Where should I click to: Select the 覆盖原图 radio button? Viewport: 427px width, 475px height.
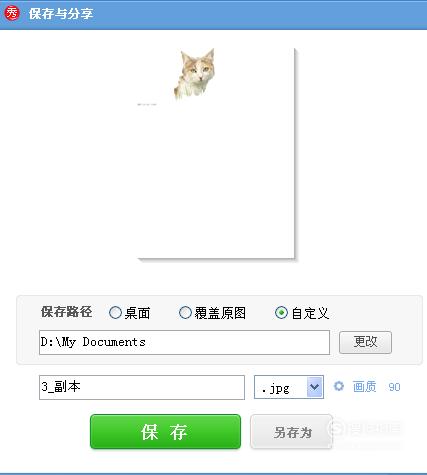tap(185, 313)
